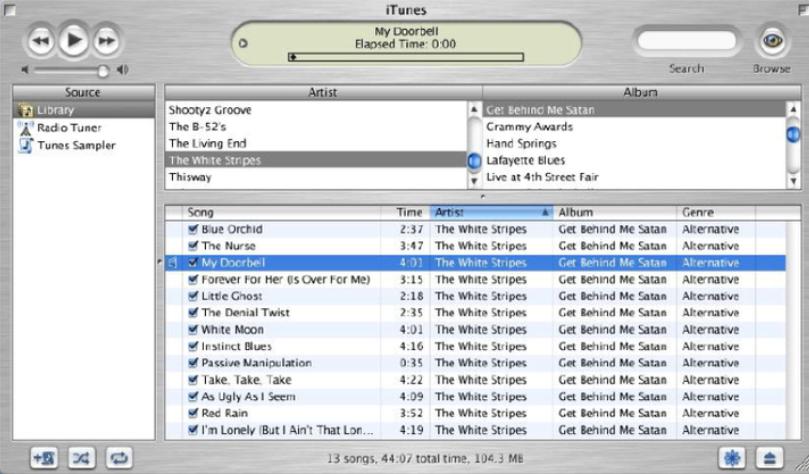This screenshot has height=474, width=809.
Task: Click the small round display-mode button left of title
Action: pyautogui.click(x=243, y=43)
